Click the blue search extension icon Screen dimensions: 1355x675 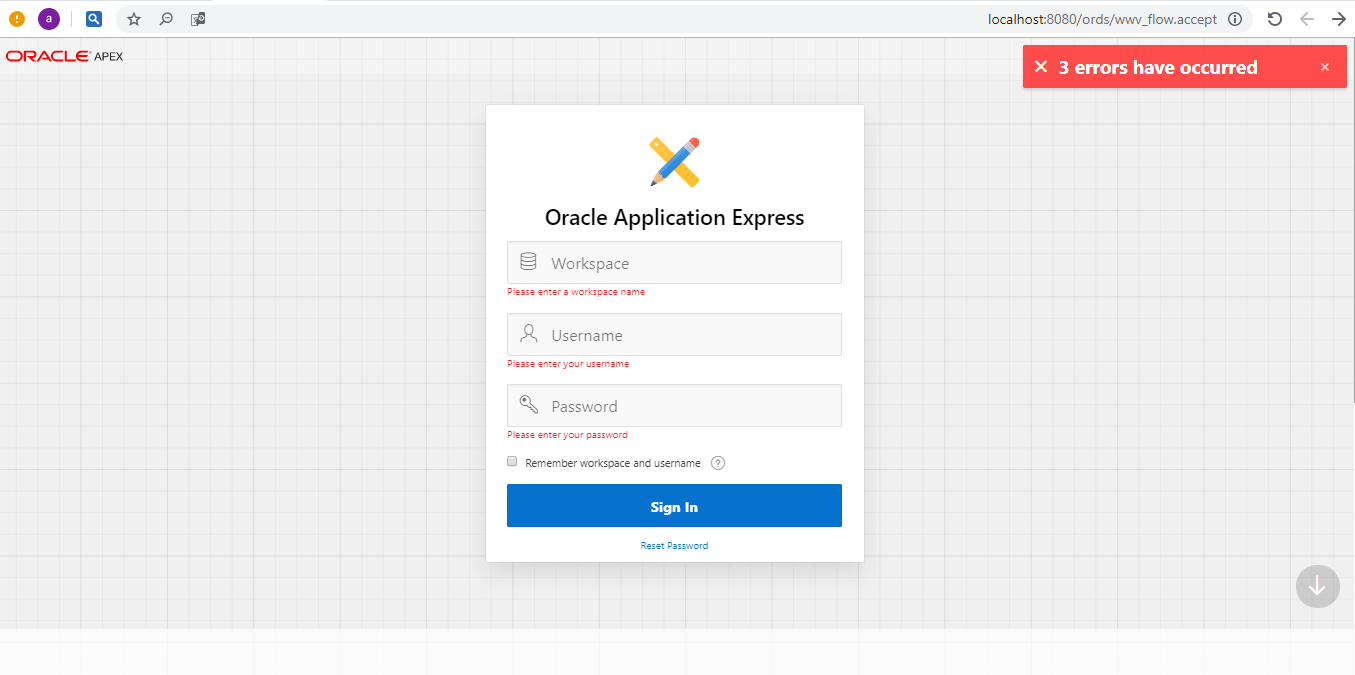point(93,19)
